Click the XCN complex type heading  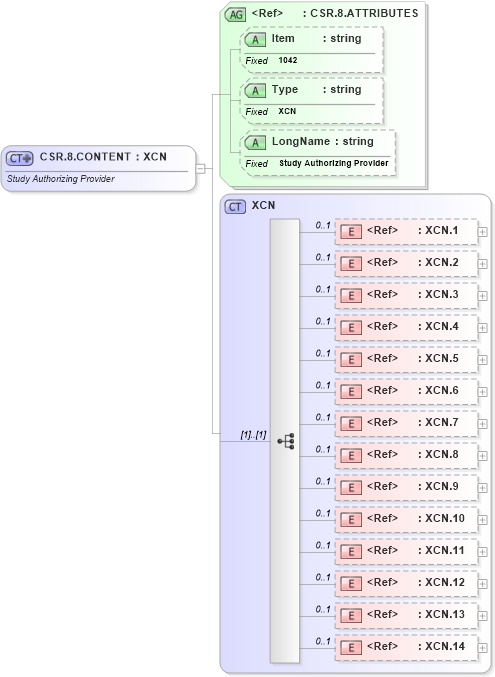pyautogui.click(x=263, y=206)
